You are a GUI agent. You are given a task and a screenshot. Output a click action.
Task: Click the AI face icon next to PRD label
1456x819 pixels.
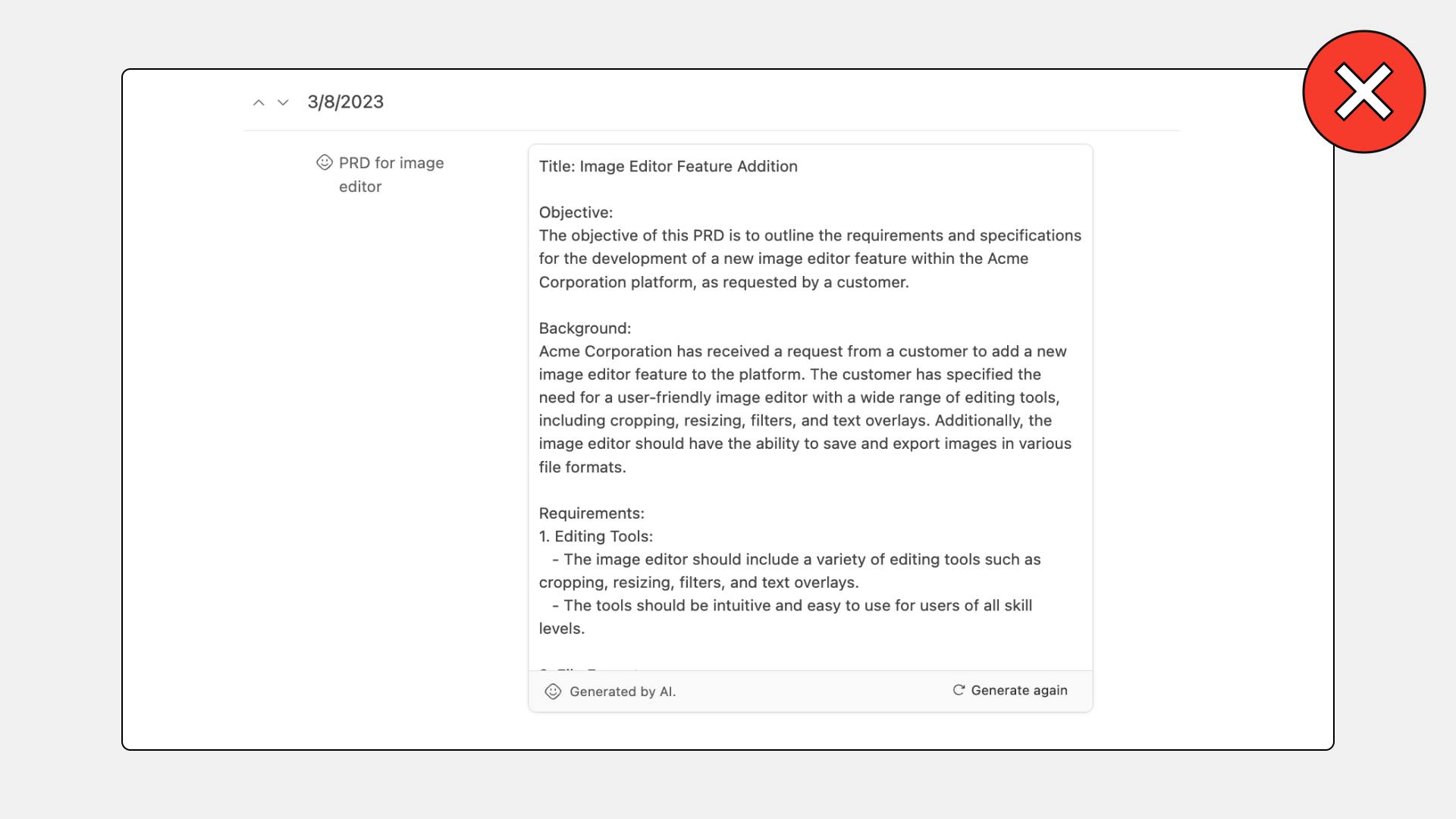click(x=325, y=162)
